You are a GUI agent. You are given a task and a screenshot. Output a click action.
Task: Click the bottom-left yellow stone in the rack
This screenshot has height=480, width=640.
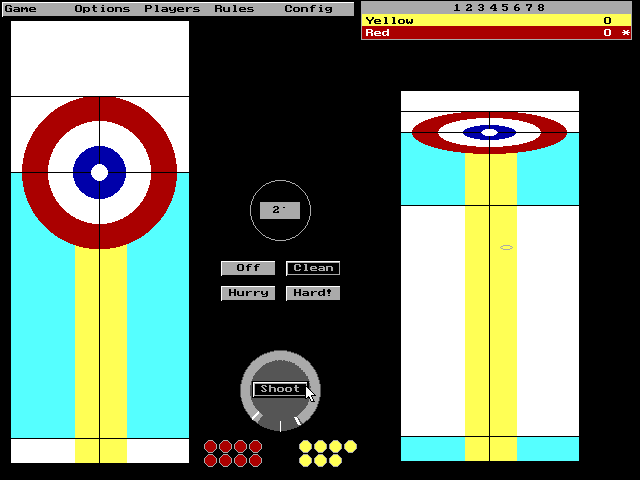pyautogui.click(x=305, y=460)
